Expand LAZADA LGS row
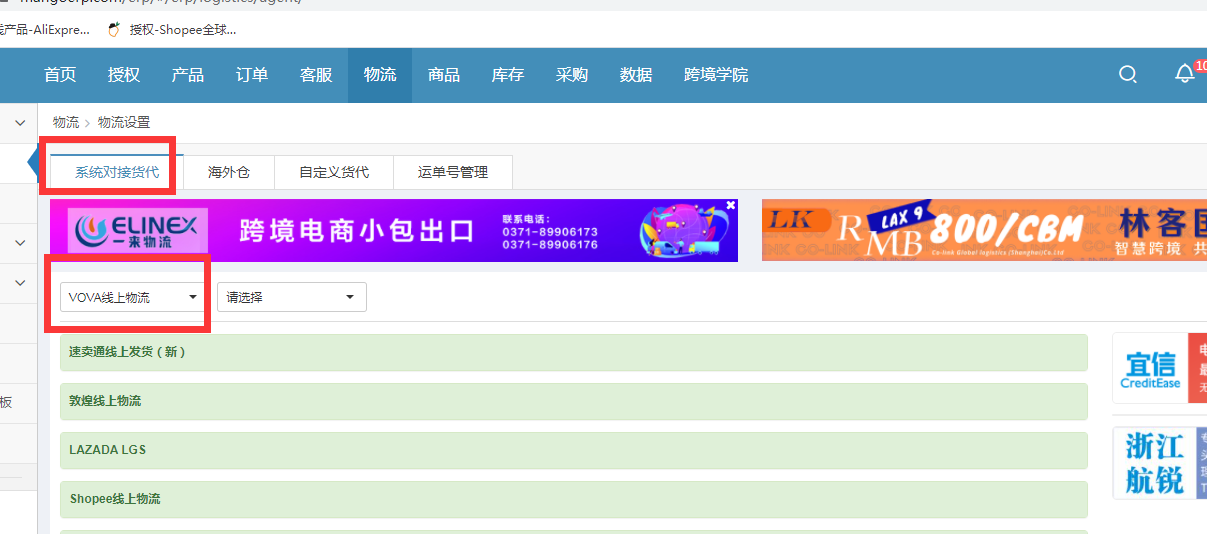The width and height of the screenshot is (1207, 534). [574, 450]
